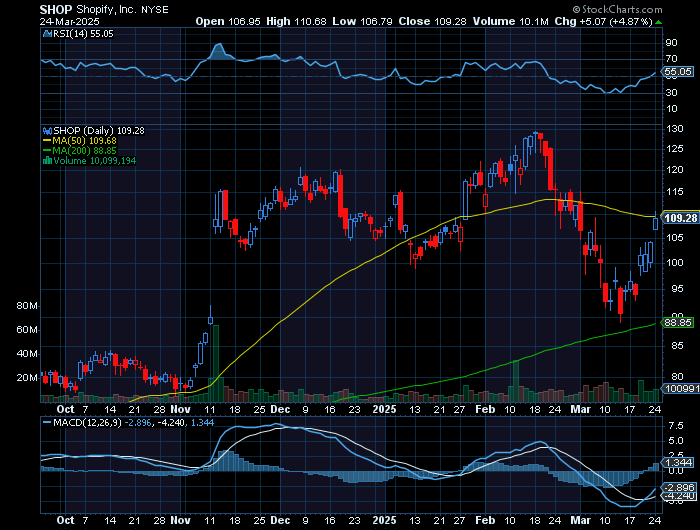Click the candlestick icon beside SHOP (Daily)
Screen dimensions: 700x530
[x=47, y=131]
